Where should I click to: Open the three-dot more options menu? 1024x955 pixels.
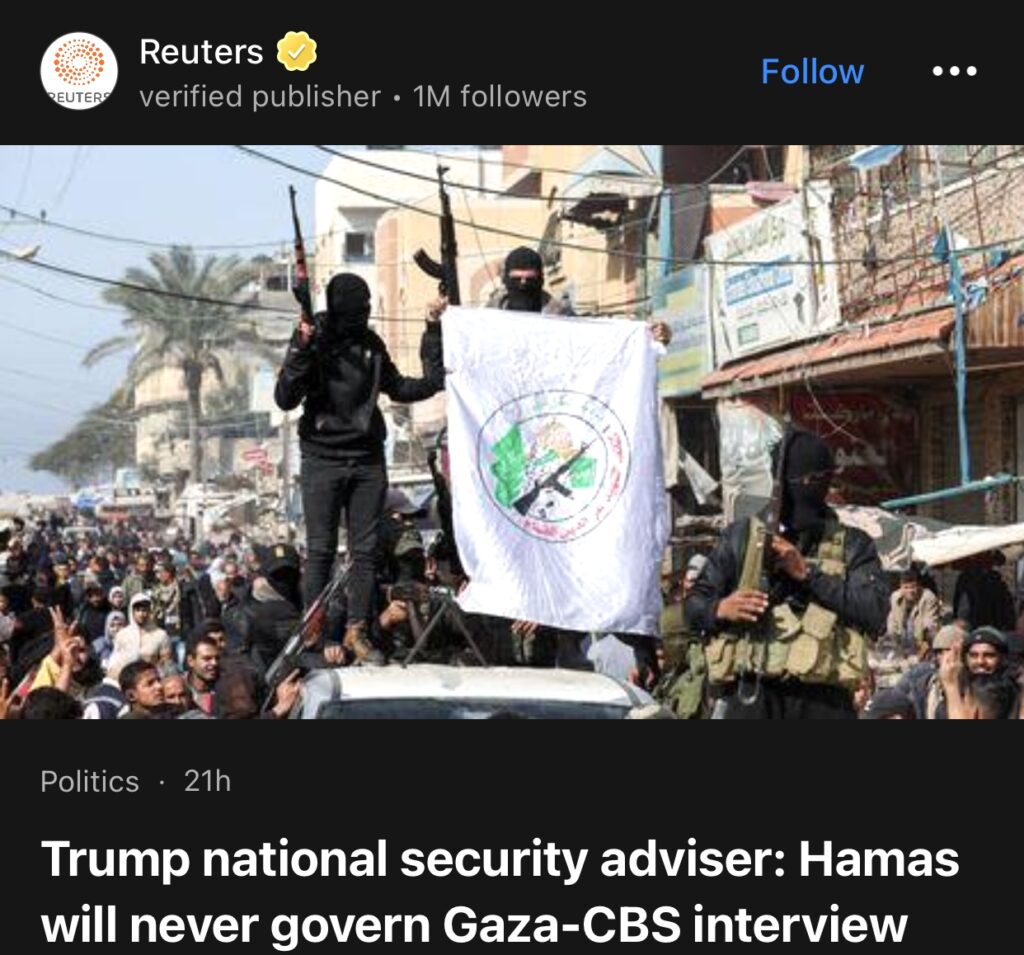coord(954,71)
